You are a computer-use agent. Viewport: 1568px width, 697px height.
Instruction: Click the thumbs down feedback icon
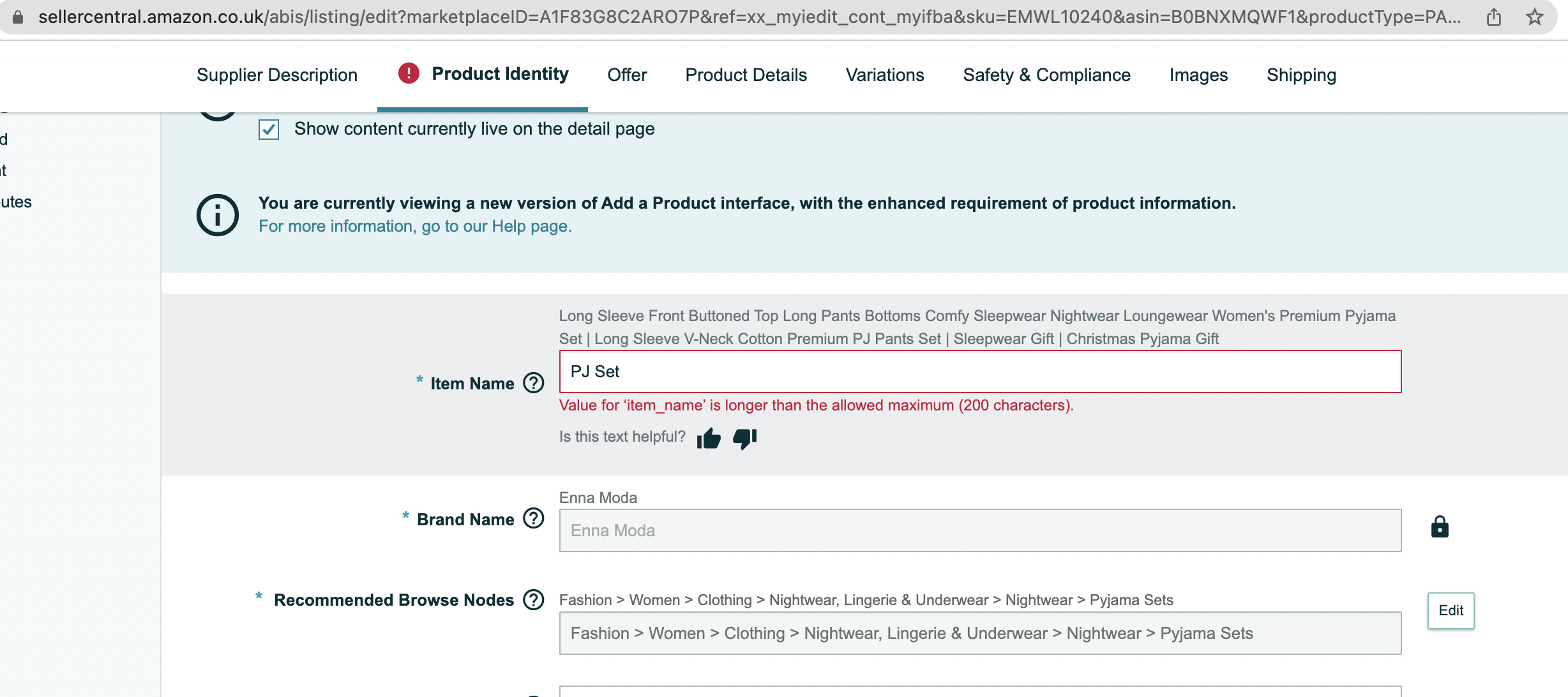point(744,438)
